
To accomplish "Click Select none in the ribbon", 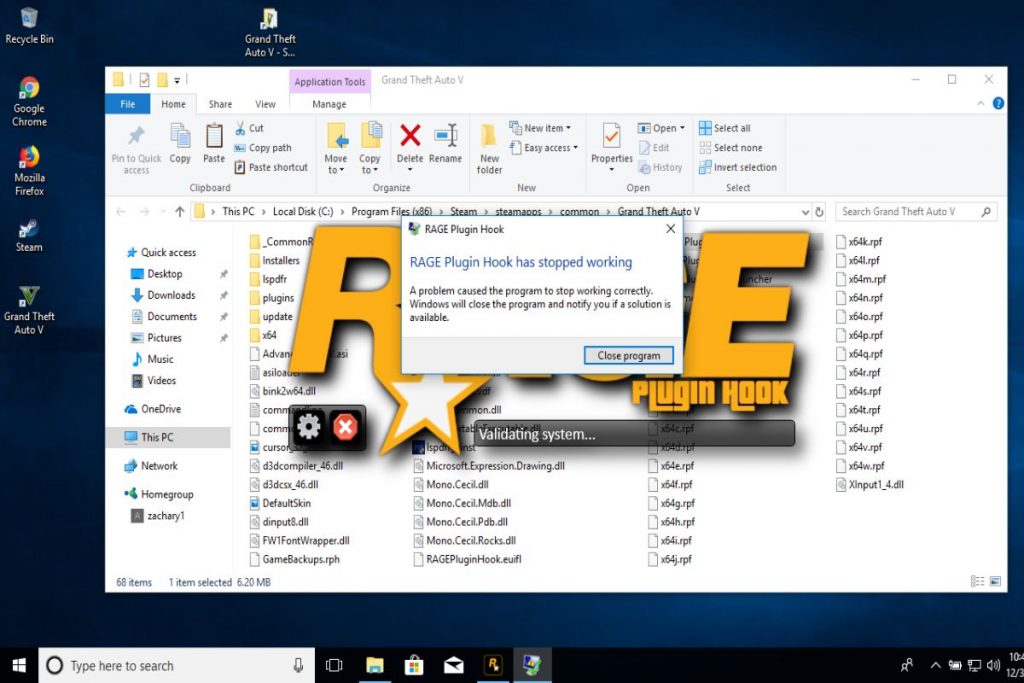I will [x=731, y=148].
